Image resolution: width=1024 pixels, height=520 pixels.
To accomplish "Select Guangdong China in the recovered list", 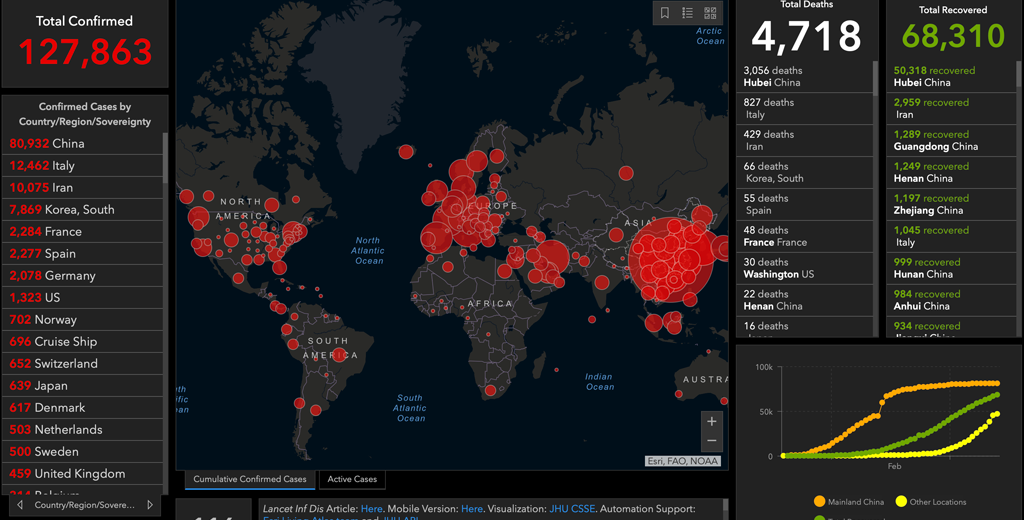I will click(x=935, y=140).
